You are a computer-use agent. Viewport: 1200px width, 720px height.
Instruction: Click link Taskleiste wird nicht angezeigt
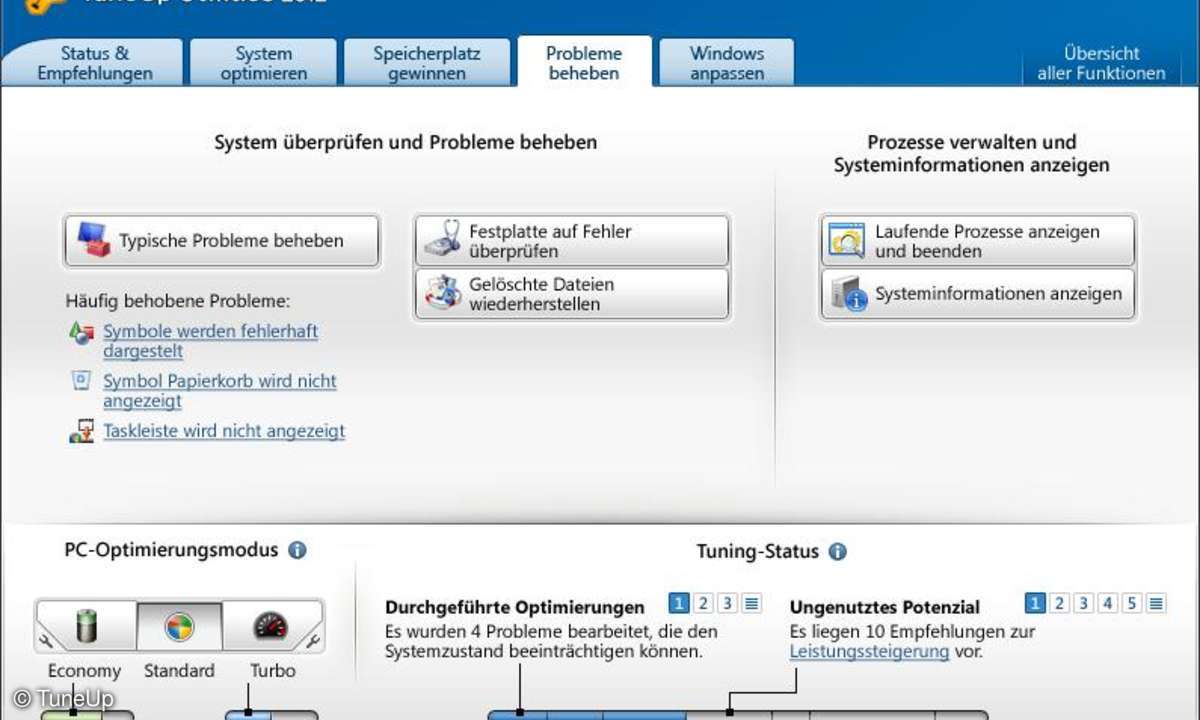point(224,431)
